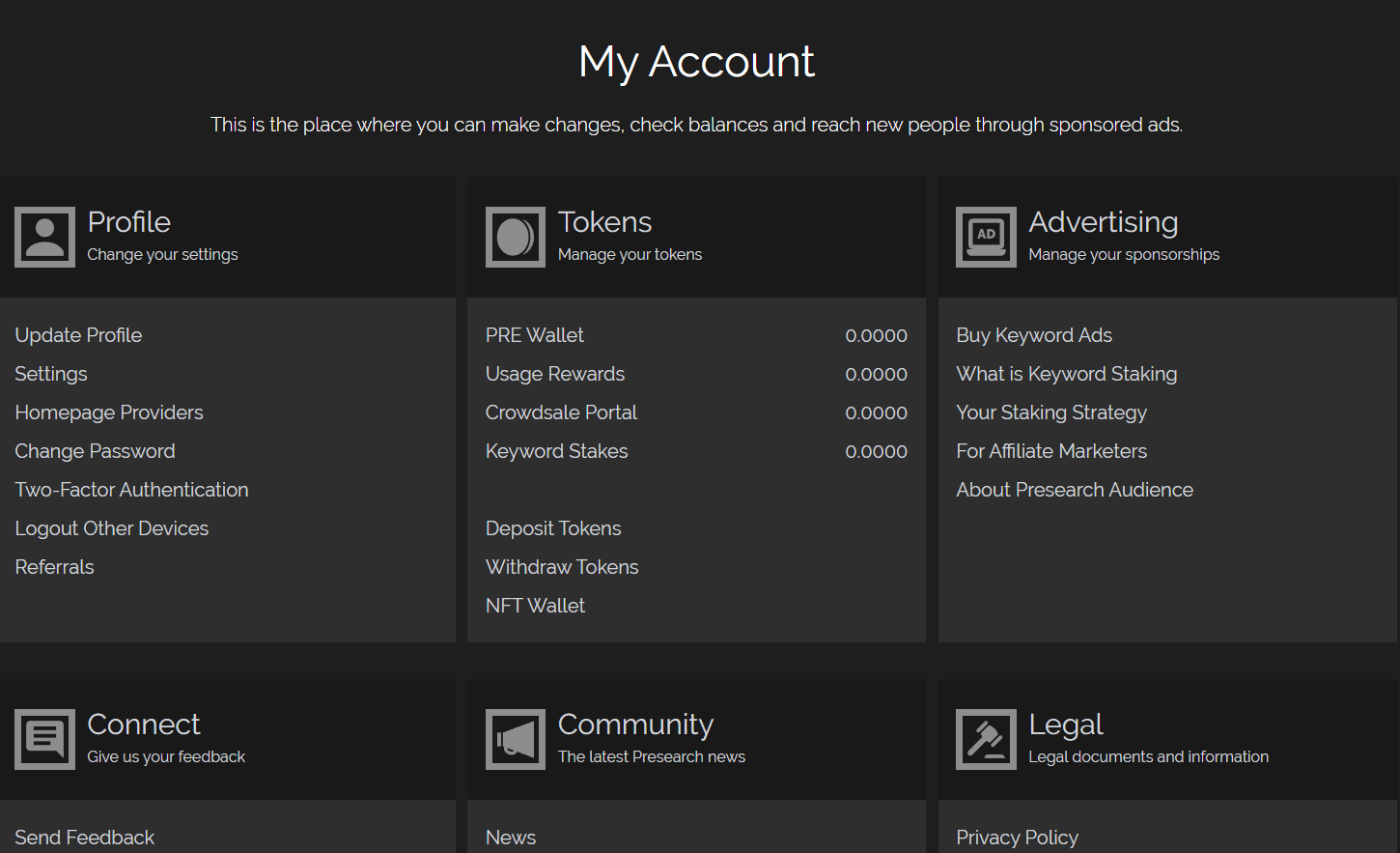Click the Crowdsale Portal balance 0.0000
This screenshot has width=1400, height=853.
tap(877, 413)
